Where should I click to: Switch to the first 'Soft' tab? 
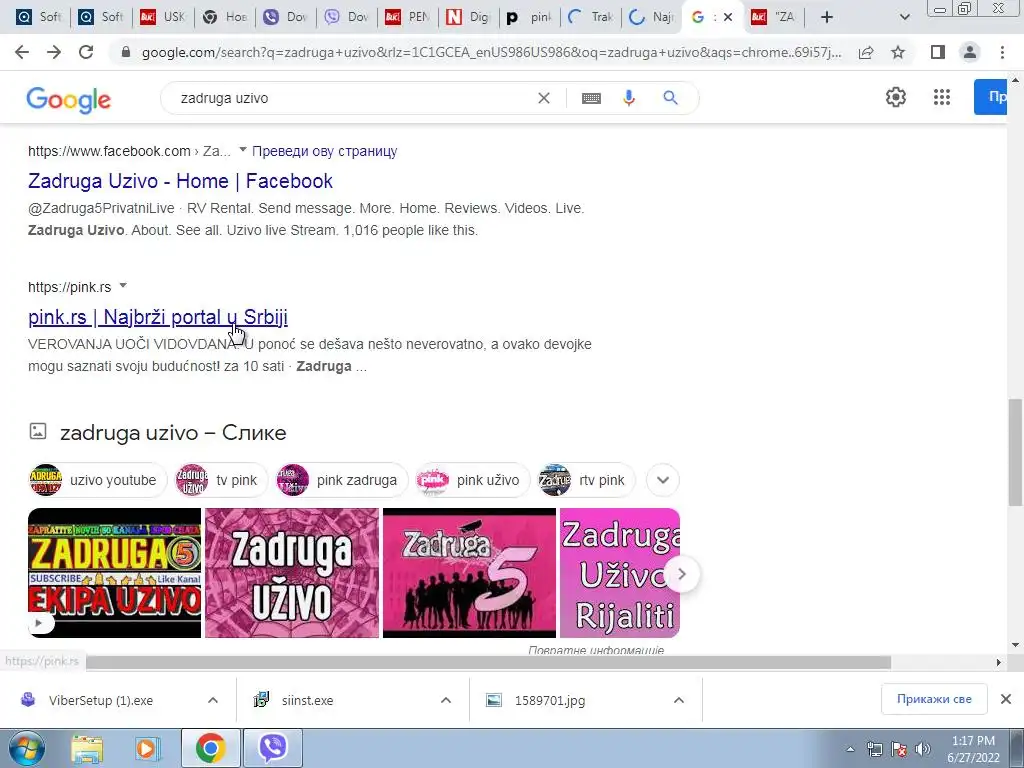point(39,17)
